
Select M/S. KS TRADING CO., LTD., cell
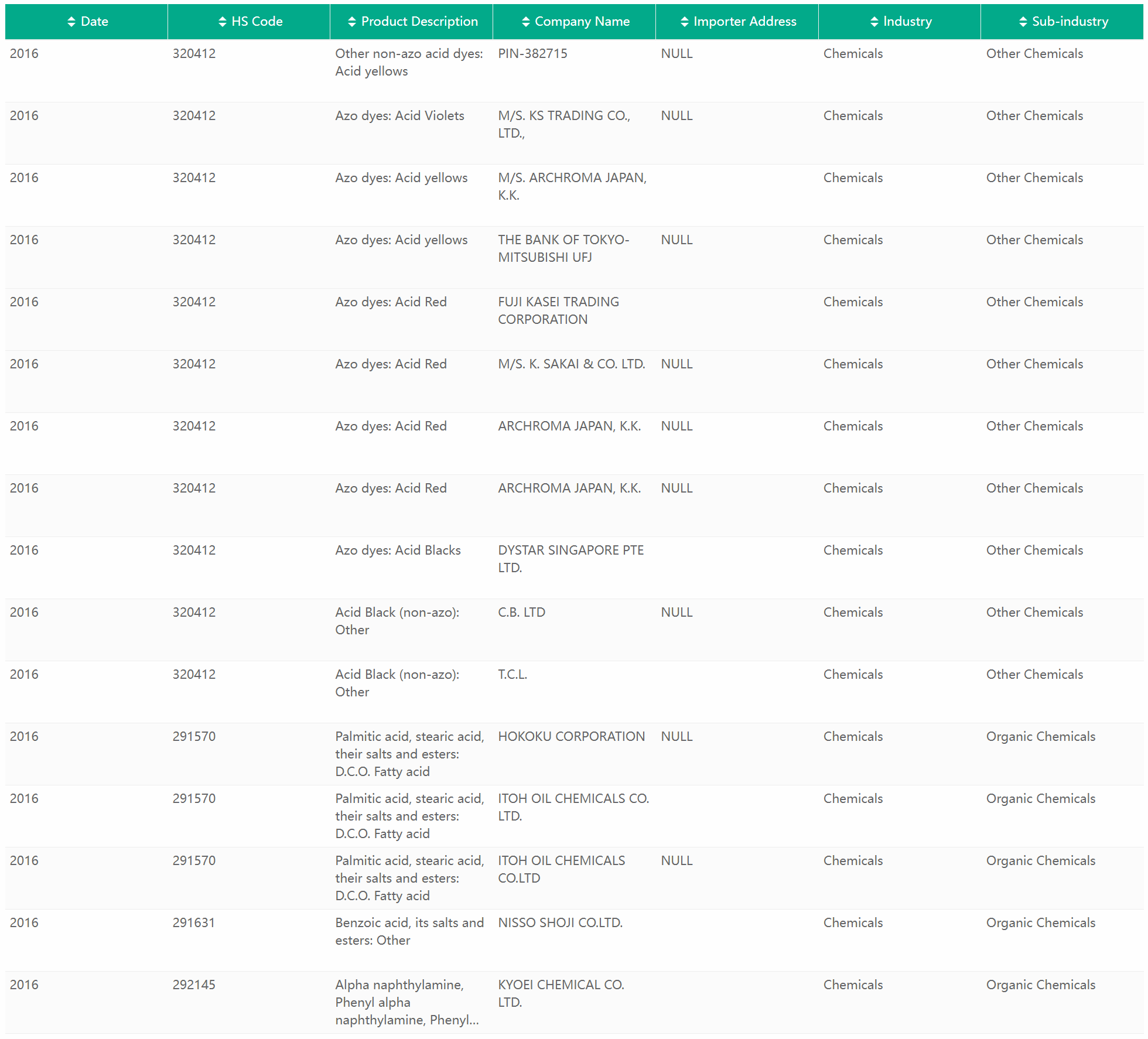[x=574, y=133]
